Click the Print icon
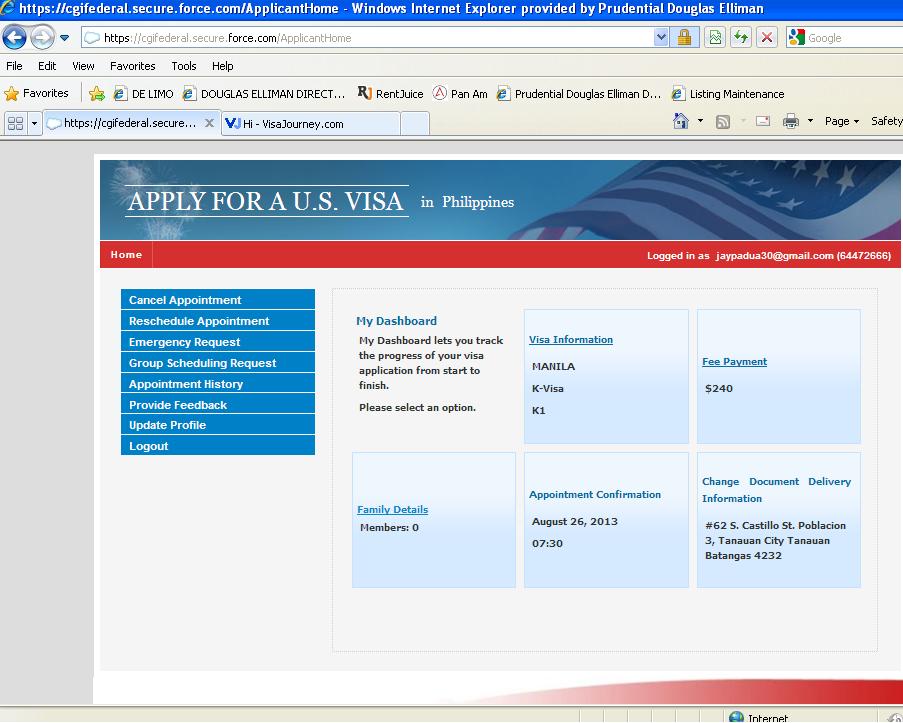 click(791, 121)
